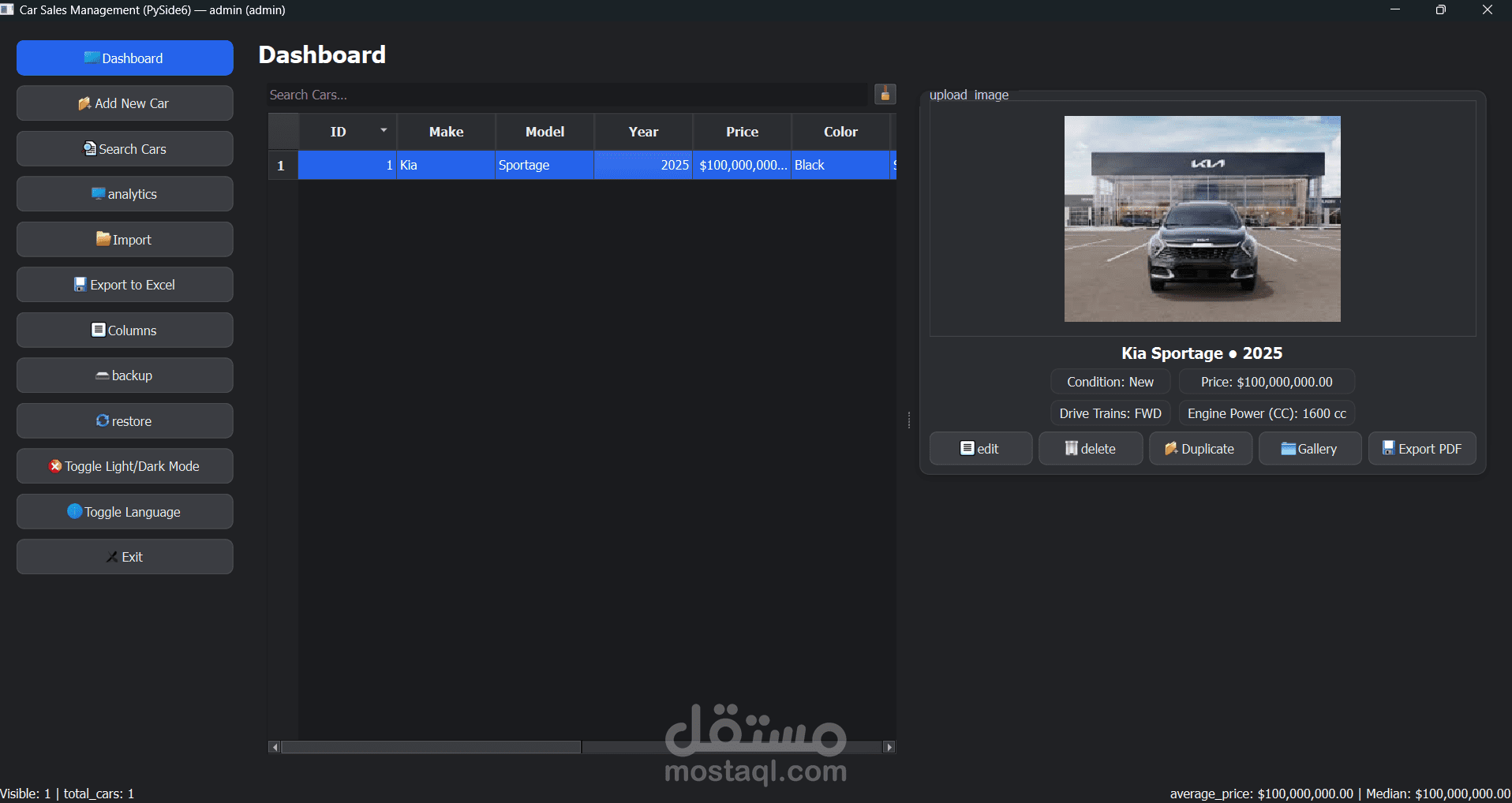Click the edit list icon
The height and width of the screenshot is (803, 1512).
[967, 448]
